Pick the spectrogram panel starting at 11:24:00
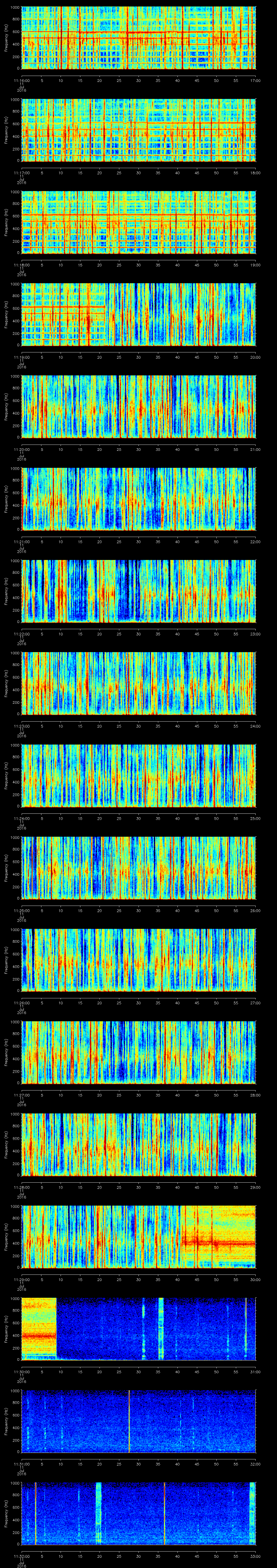This screenshot has width=277, height=1568. (x=139, y=775)
